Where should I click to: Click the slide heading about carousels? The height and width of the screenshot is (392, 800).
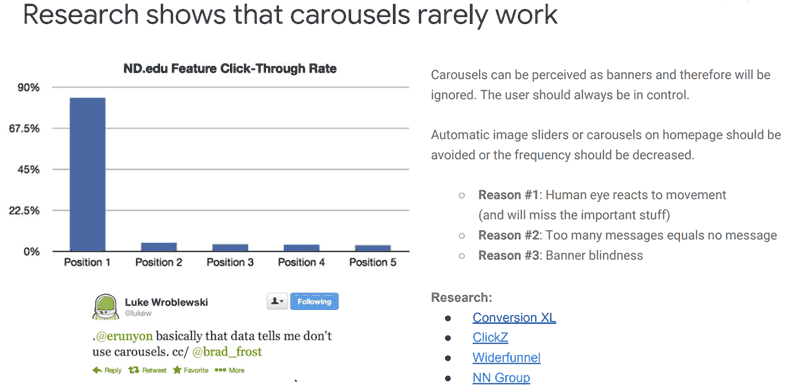pyautogui.click(x=290, y=14)
